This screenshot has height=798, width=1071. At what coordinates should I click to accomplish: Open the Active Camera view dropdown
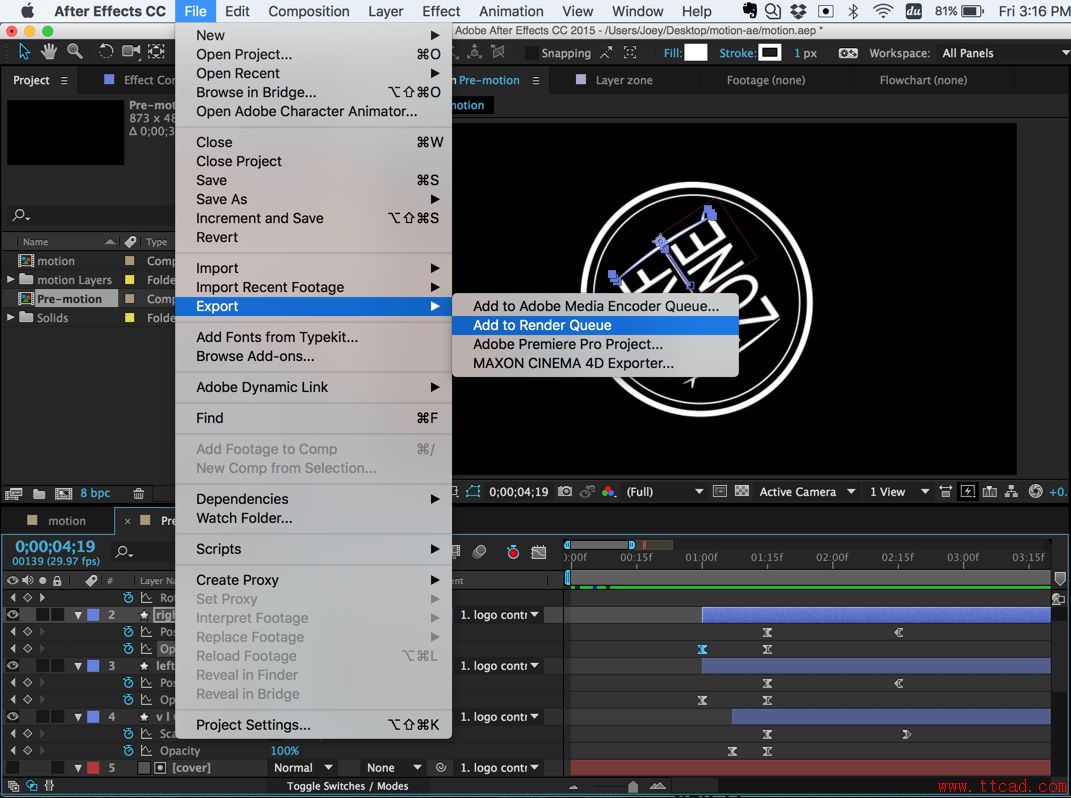click(x=807, y=492)
